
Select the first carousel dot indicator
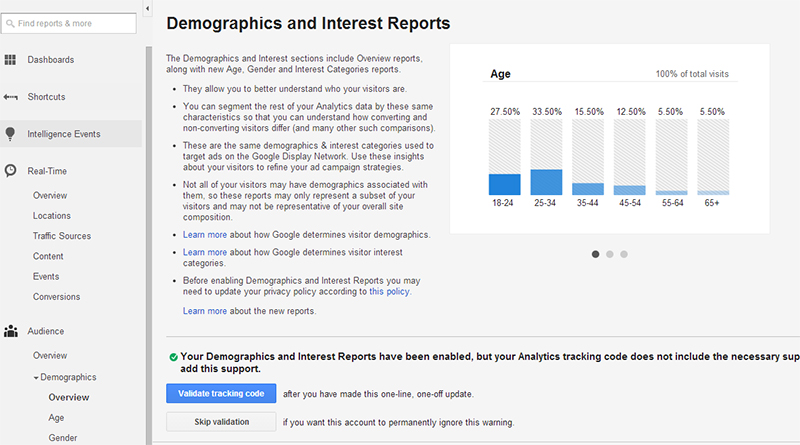(x=596, y=254)
